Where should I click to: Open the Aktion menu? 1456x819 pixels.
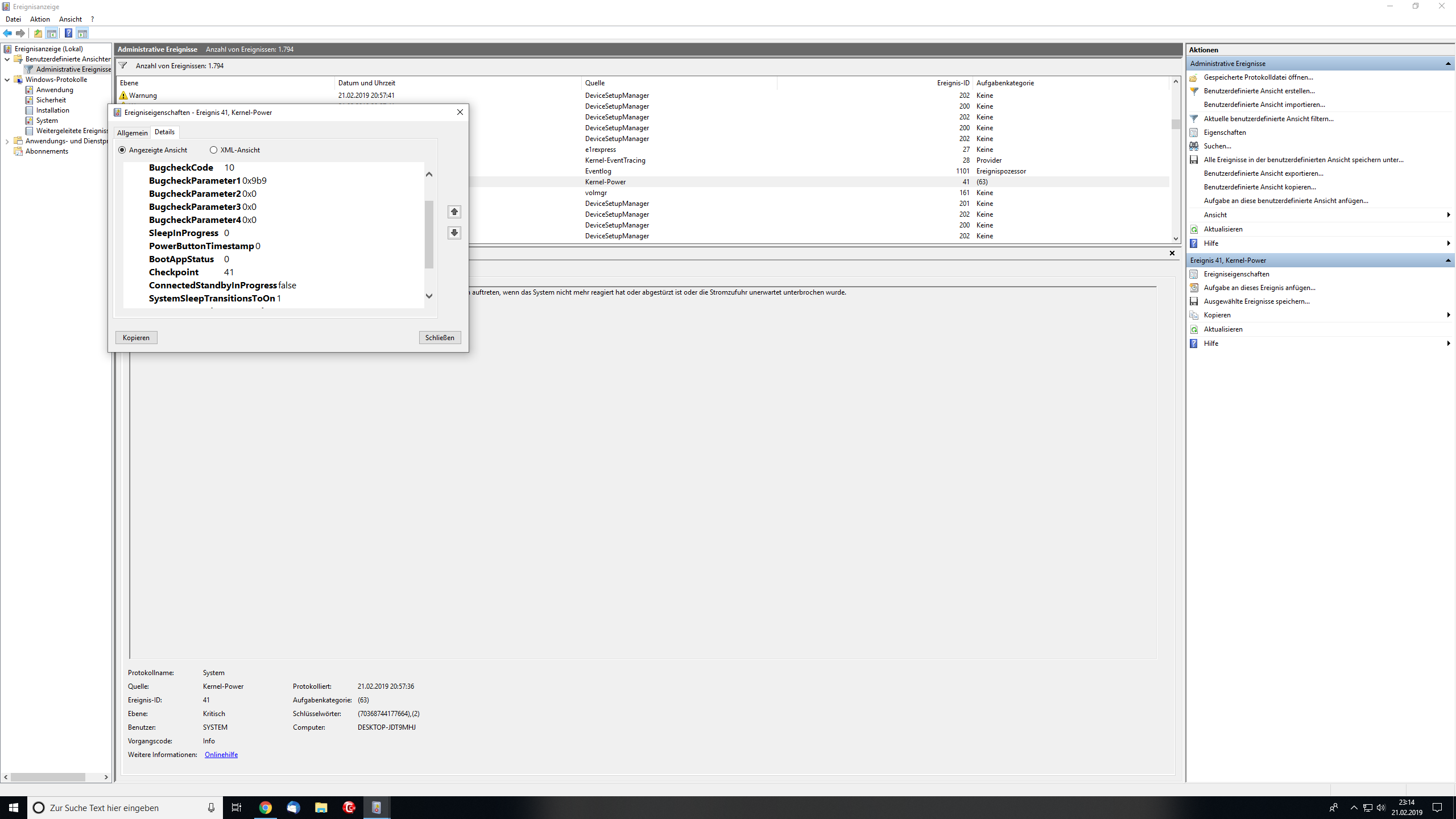(x=40, y=19)
